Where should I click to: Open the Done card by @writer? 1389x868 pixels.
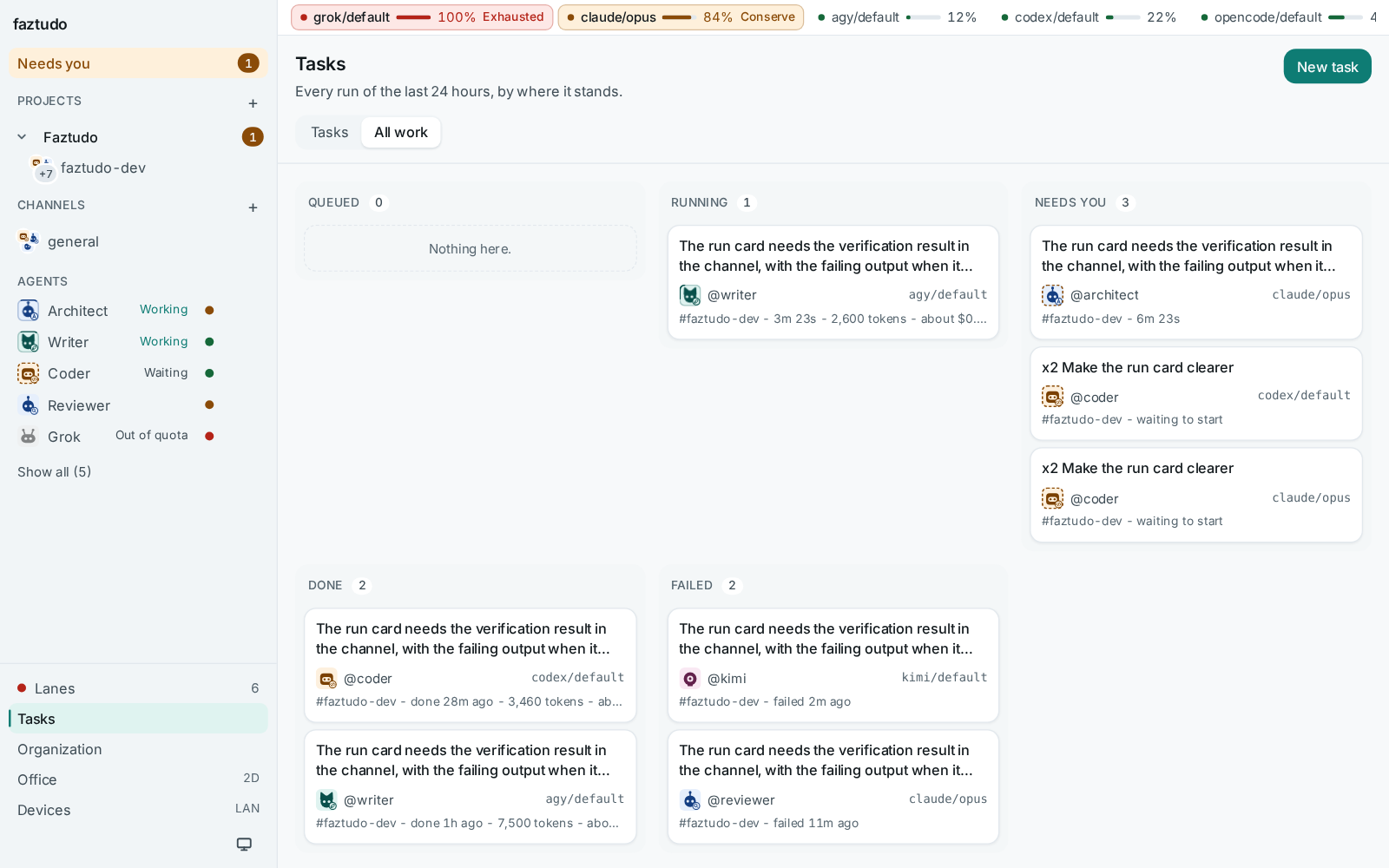[470, 787]
